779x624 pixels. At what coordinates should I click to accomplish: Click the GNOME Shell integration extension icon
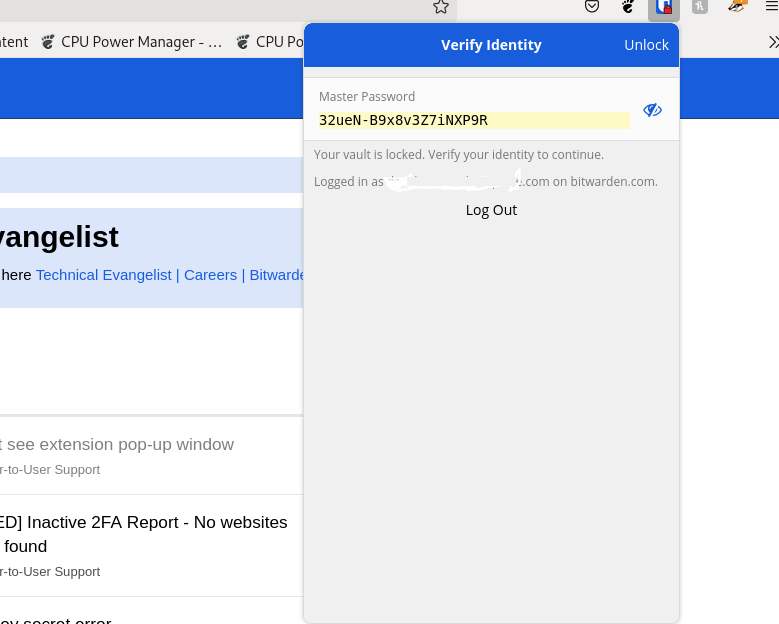[x=628, y=6]
